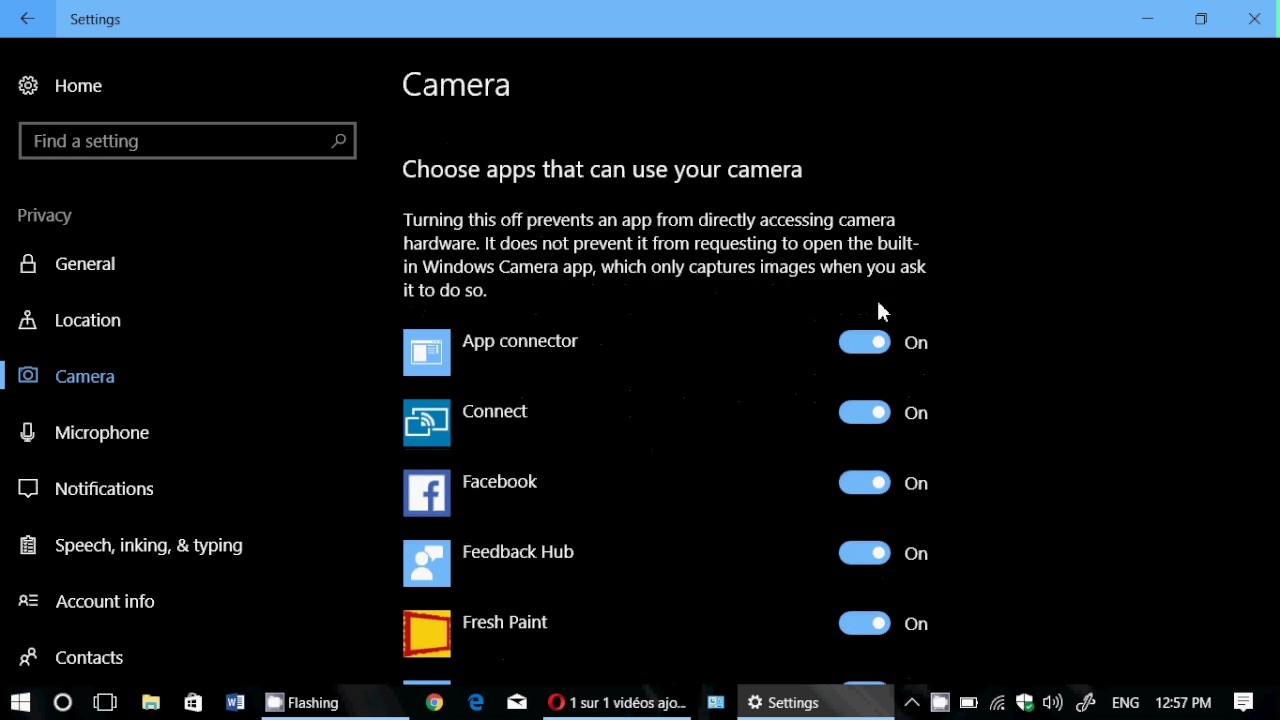Image resolution: width=1280 pixels, height=720 pixels.
Task: Open Windows Defender shield tray icon
Action: (1025, 702)
